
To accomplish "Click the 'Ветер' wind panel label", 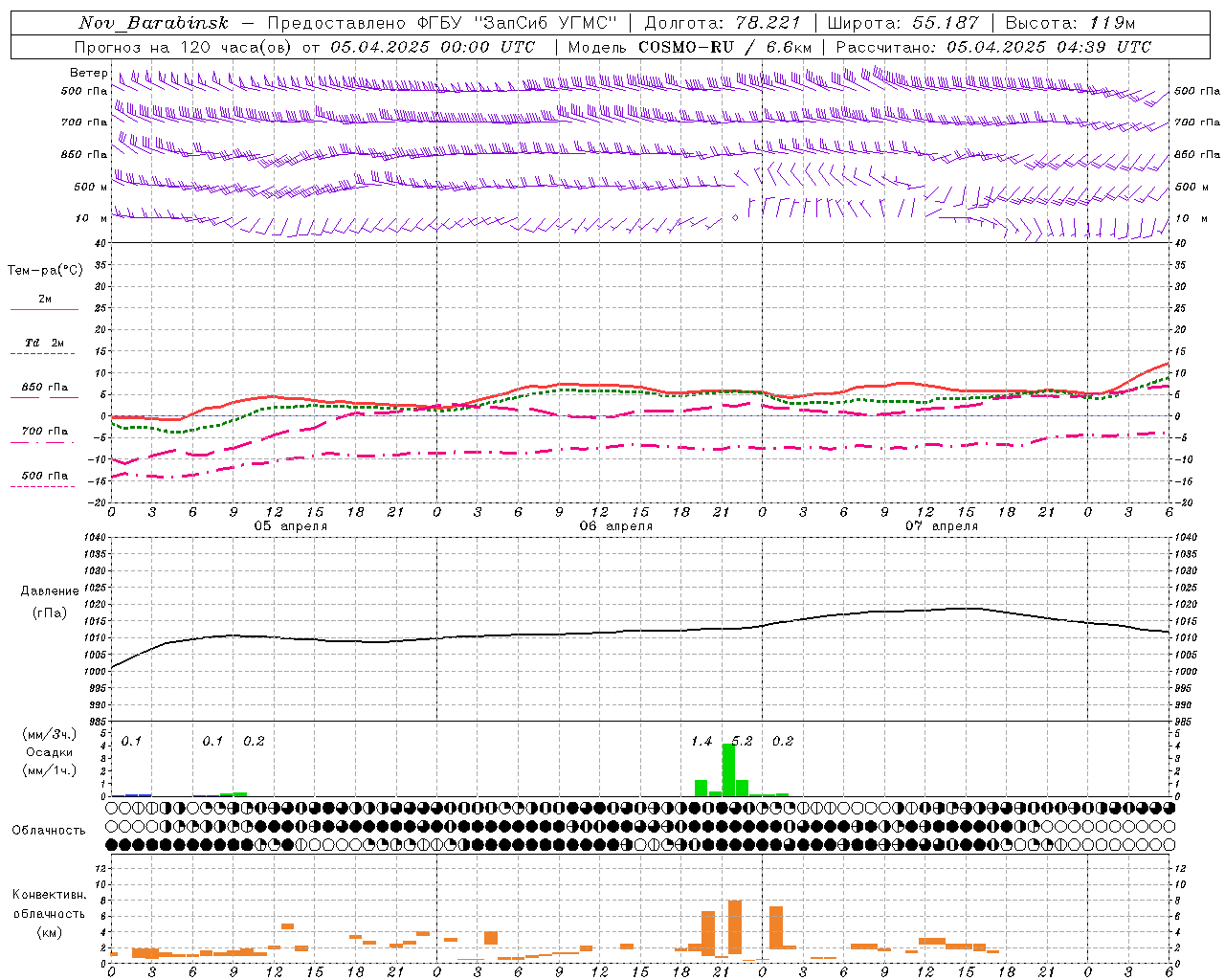I will tap(88, 73).
